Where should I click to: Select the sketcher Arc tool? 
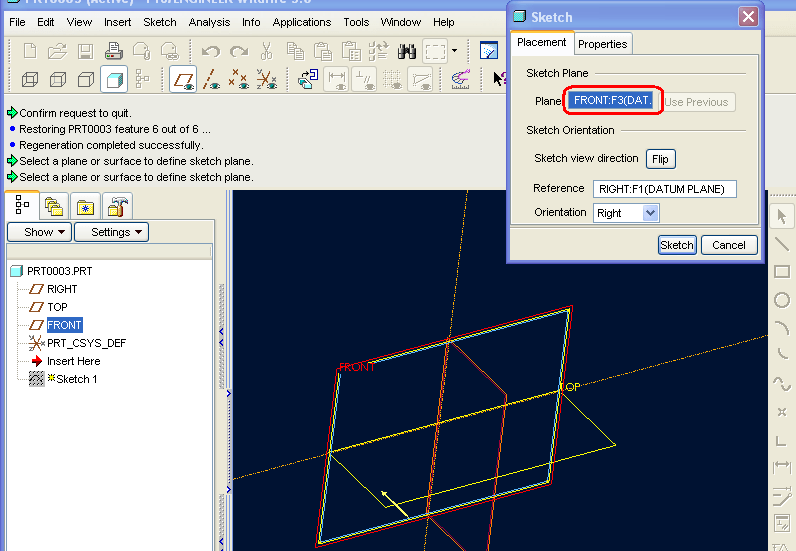tap(782, 328)
